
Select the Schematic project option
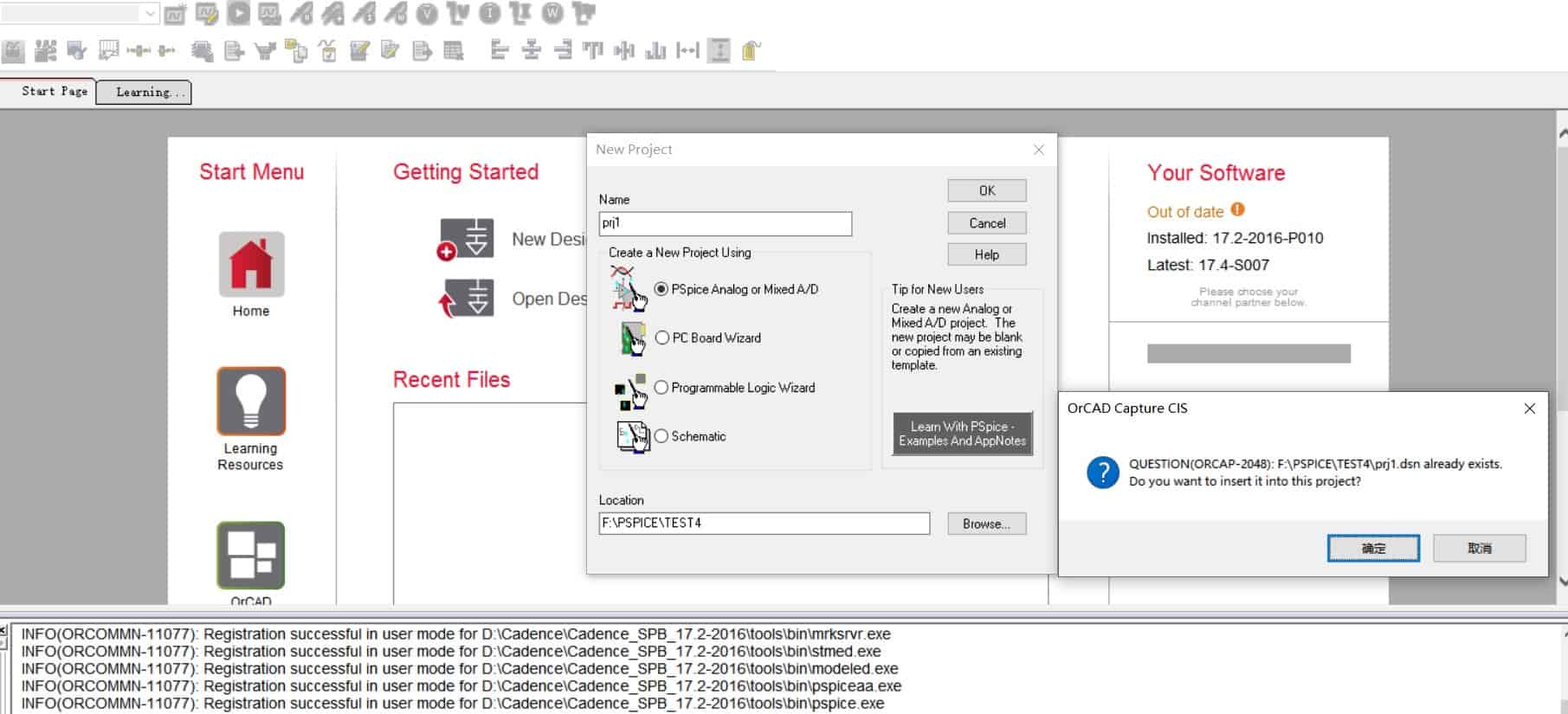(x=661, y=436)
